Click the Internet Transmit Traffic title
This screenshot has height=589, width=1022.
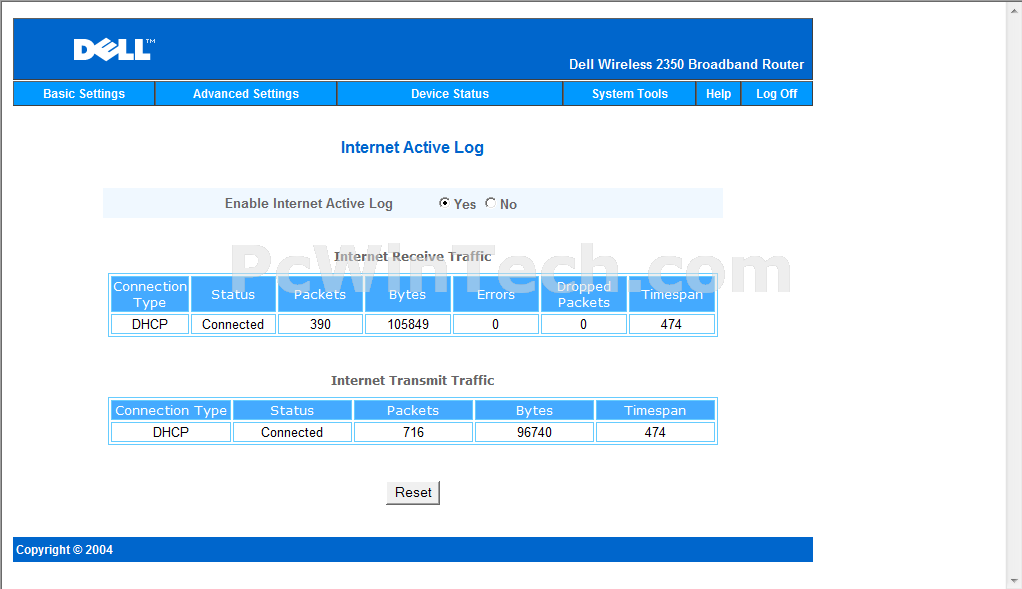[x=413, y=381]
